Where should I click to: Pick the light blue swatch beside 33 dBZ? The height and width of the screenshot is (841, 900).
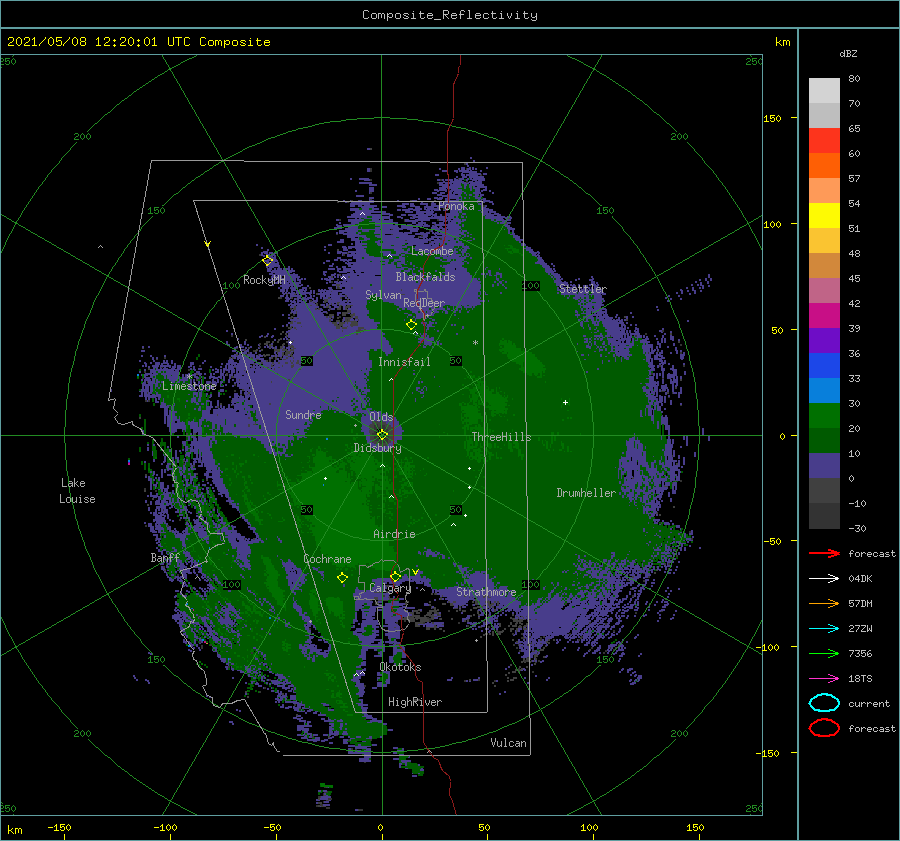click(x=824, y=390)
